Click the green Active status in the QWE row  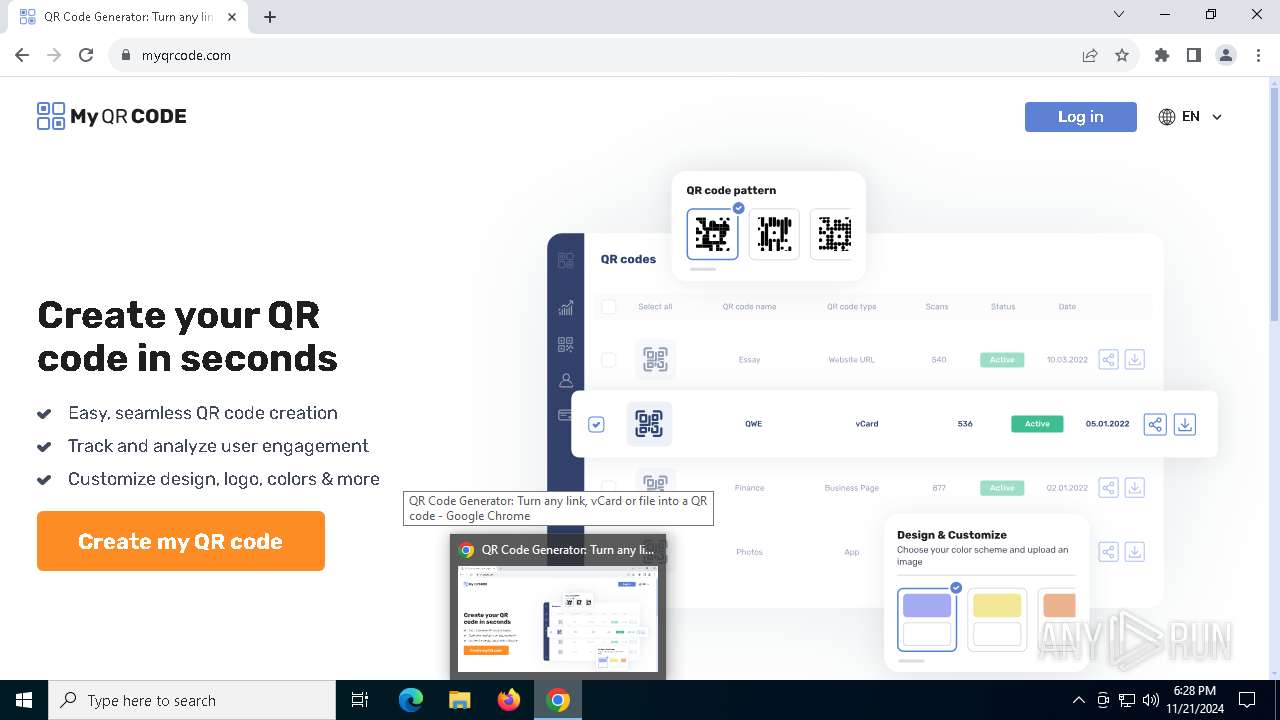[x=1037, y=424]
